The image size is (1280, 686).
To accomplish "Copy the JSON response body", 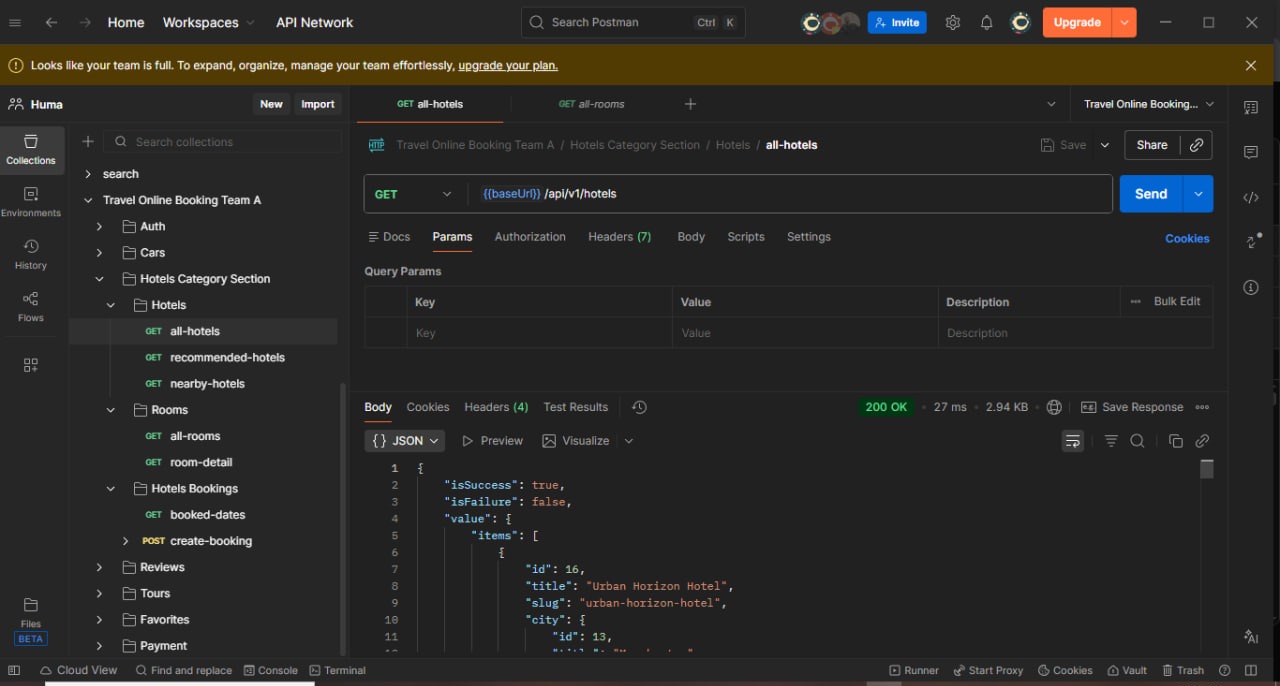I will tap(1176, 440).
